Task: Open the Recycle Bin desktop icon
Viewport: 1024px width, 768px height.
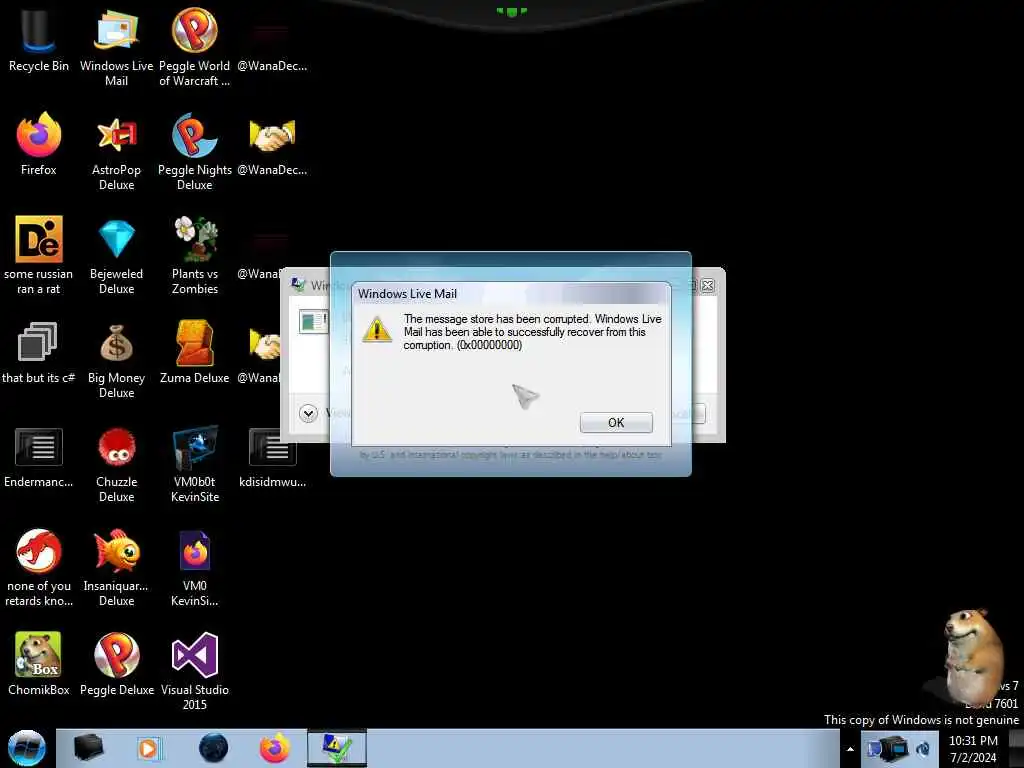Action: (39, 40)
